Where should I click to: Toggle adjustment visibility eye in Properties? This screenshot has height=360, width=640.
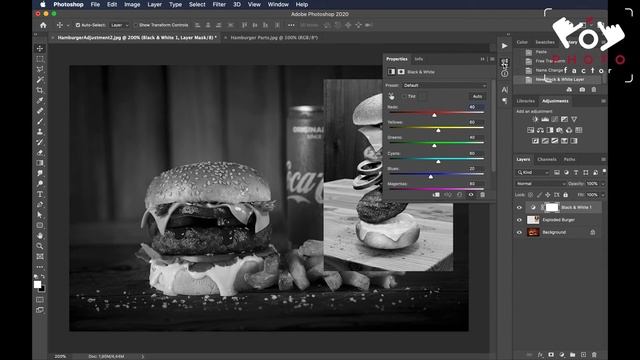click(471, 195)
